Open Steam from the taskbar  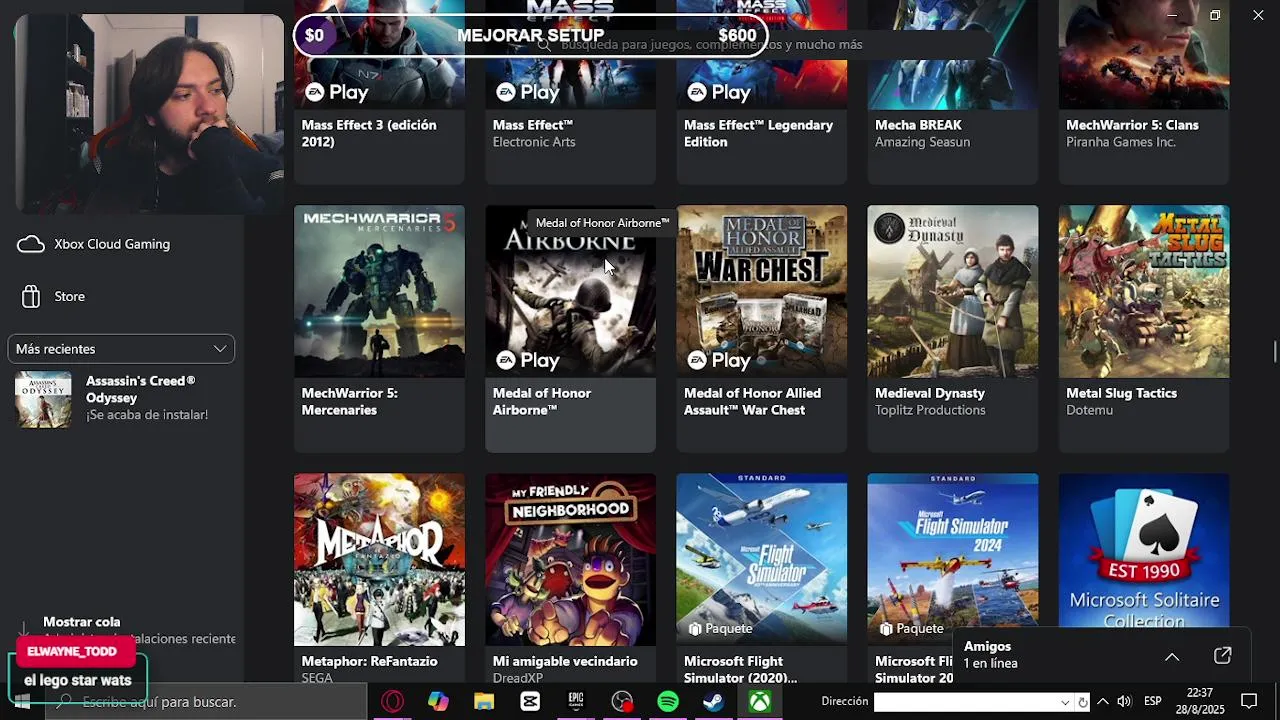tap(713, 702)
